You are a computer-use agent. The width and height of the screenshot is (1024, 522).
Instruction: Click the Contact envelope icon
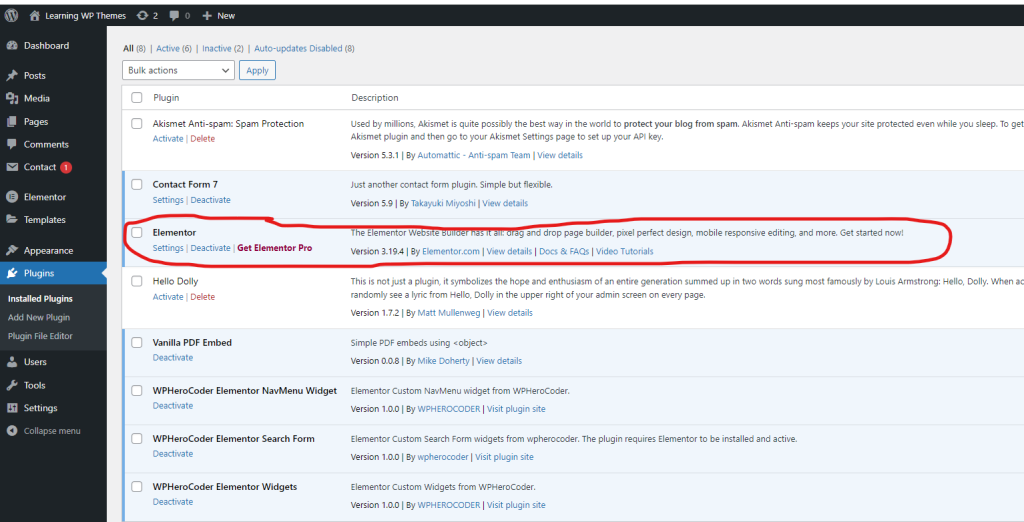pyautogui.click(x=12, y=167)
